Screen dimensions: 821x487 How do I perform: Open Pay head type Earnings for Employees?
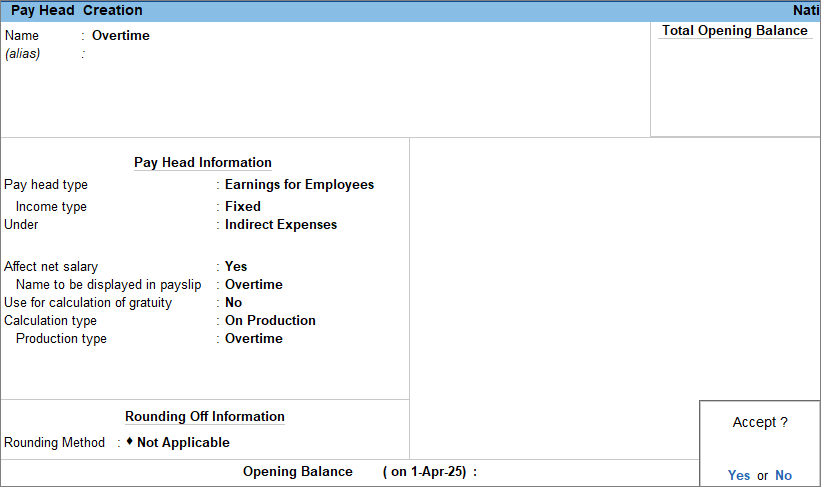[299, 184]
